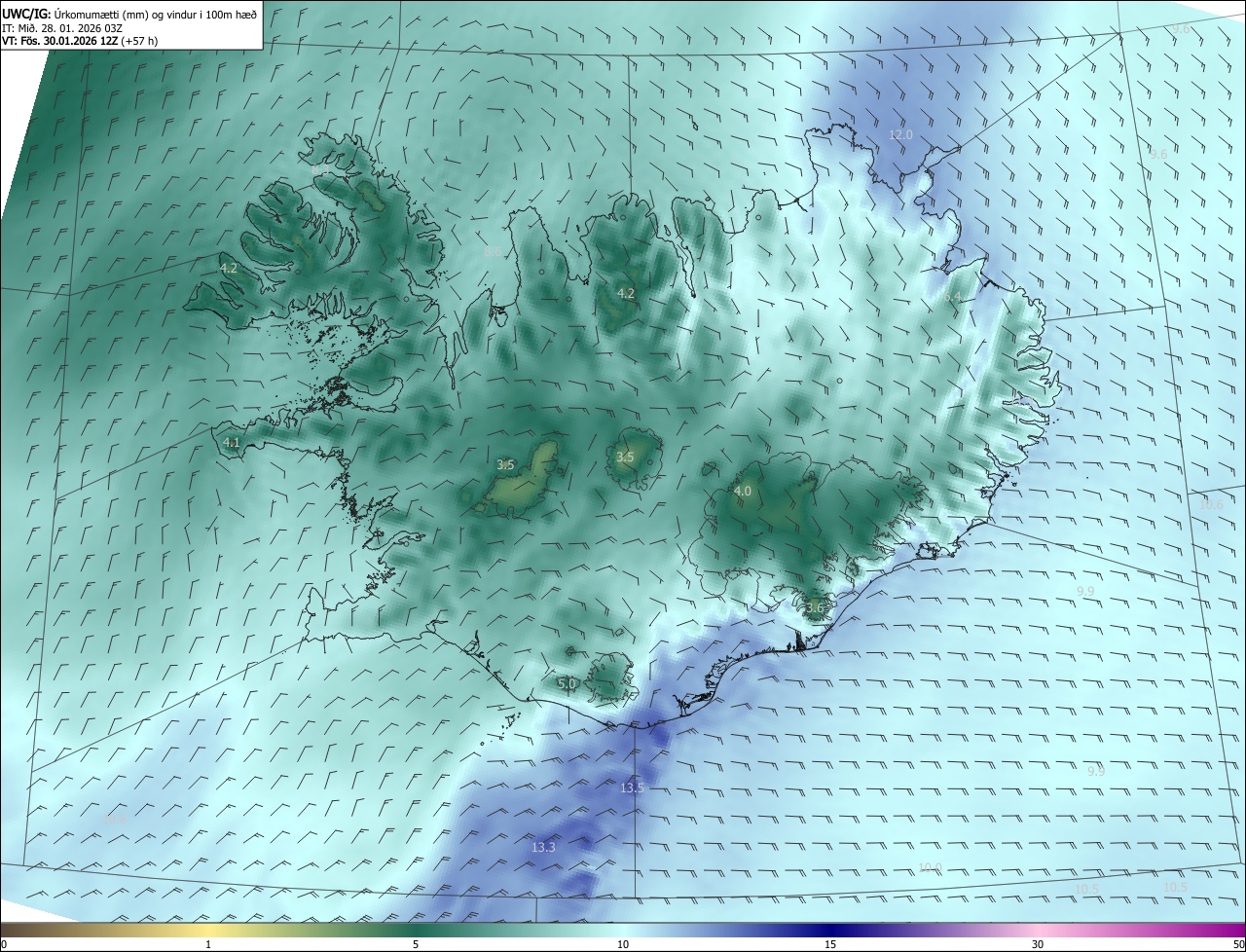Click the 3.5 value on Hofsjökull glacier
Image resolution: width=1246 pixels, height=952 pixels.
tap(625, 457)
